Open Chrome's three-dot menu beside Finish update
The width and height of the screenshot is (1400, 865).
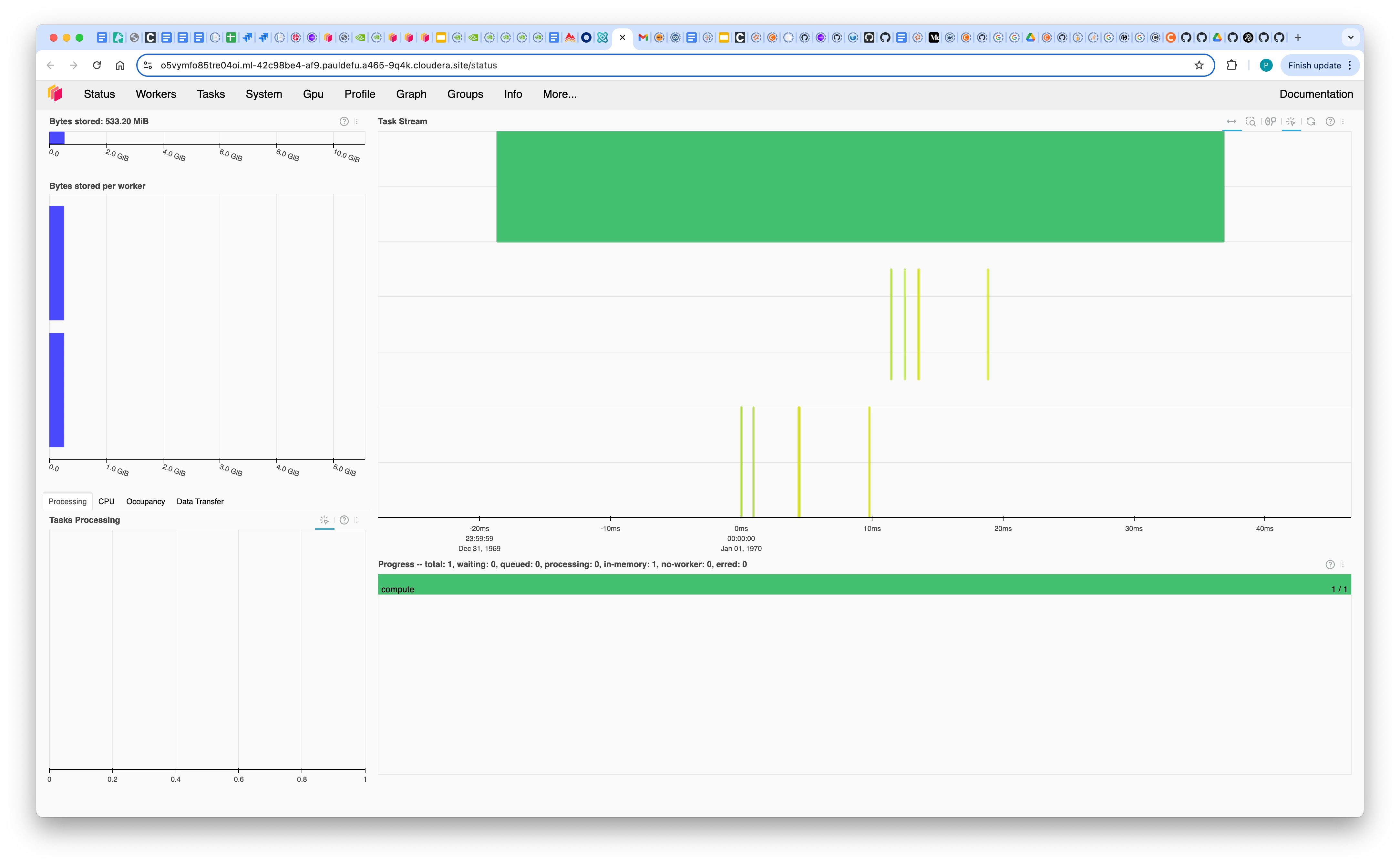(x=1350, y=65)
